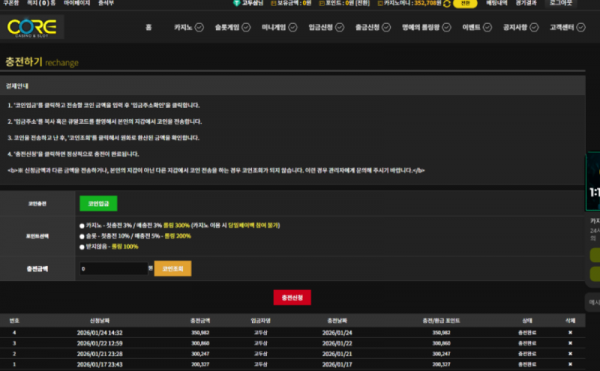Expand the check-circle icon beside 슬롯게임
This screenshot has width=600, height=371.
click(246, 27)
